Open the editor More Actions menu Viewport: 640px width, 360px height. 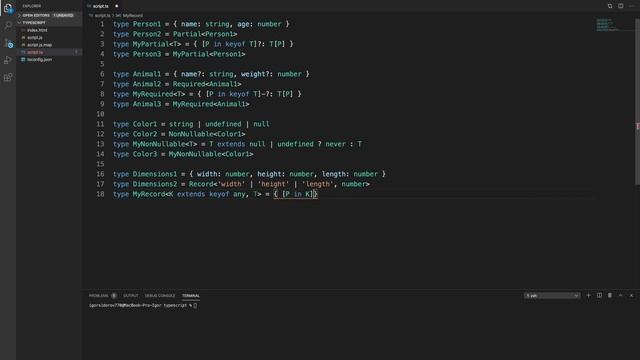coord(631,6)
